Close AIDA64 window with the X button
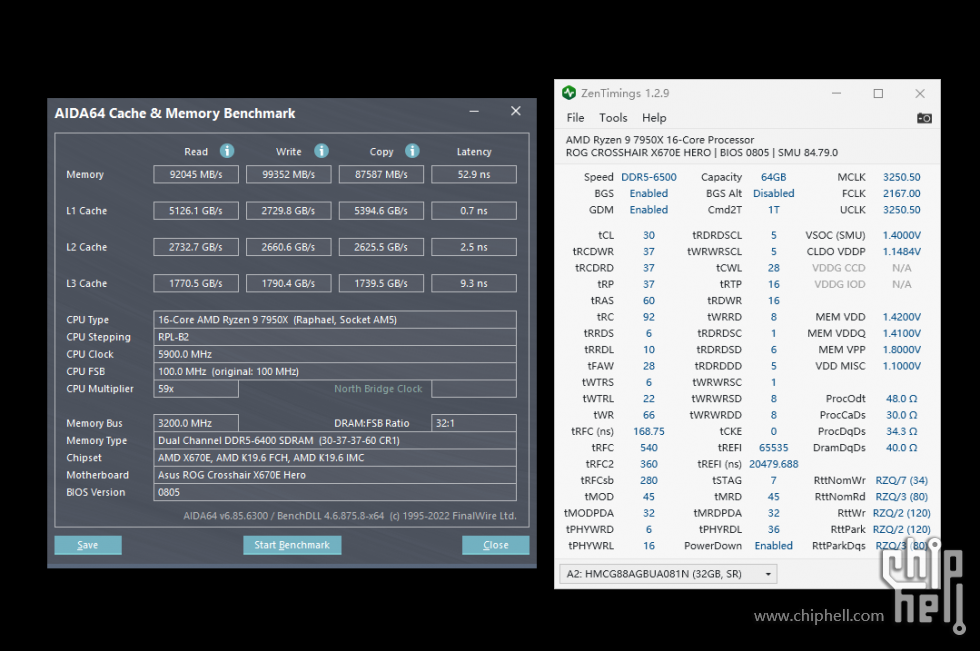The width and height of the screenshot is (980, 651). tap(516, 111)
